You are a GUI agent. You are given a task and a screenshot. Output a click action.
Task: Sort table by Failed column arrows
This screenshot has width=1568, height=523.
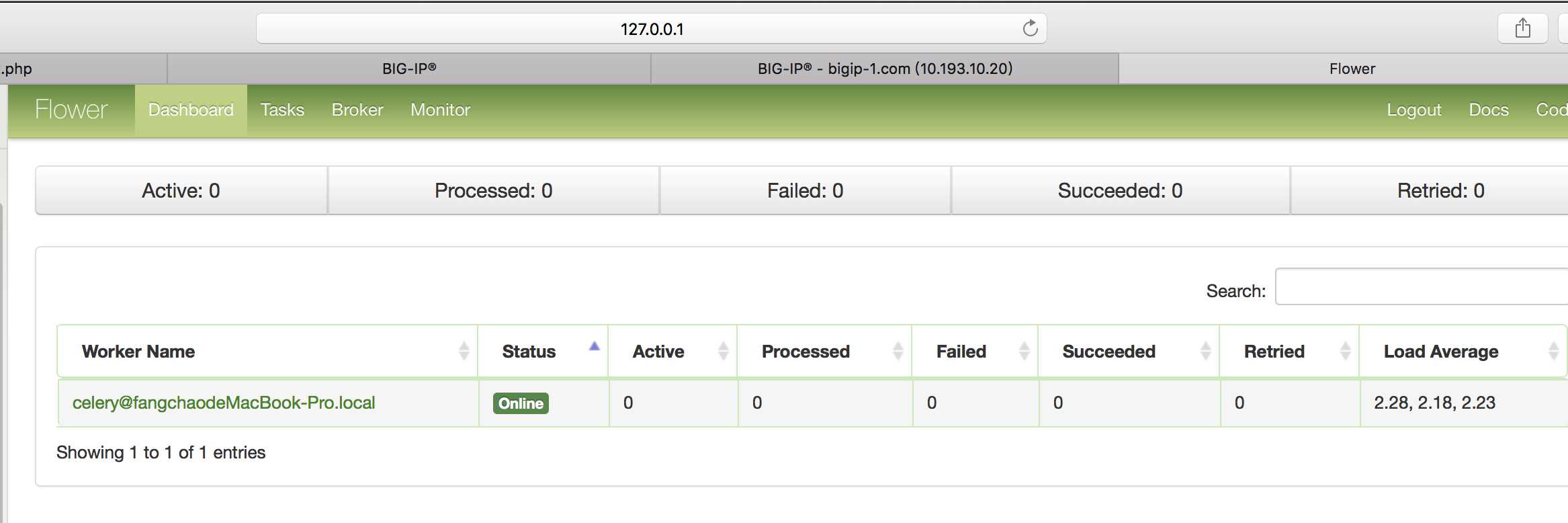pyautogui.click(x=1024, y=351)
